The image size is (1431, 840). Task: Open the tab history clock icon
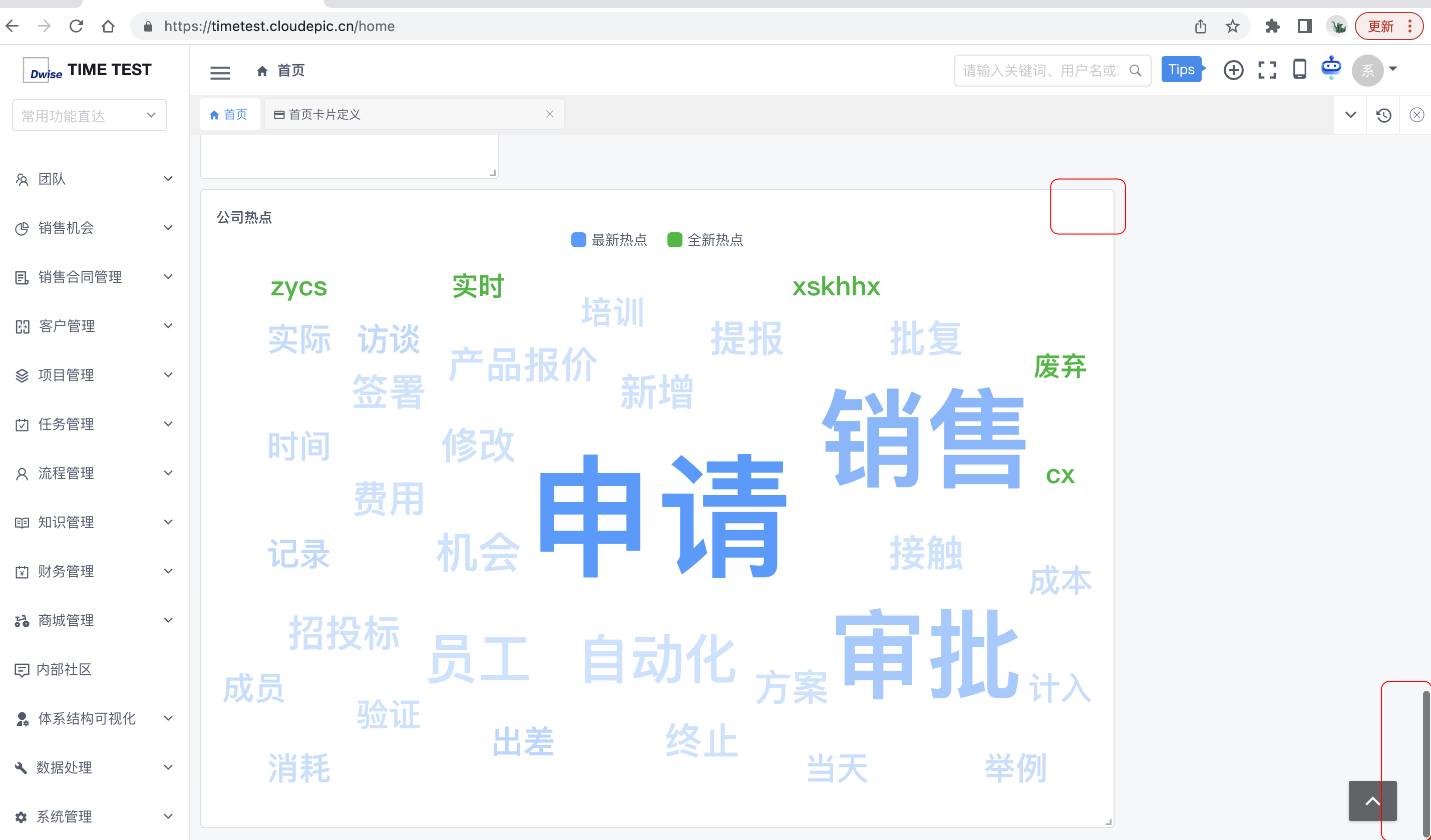click(1383, 115)
